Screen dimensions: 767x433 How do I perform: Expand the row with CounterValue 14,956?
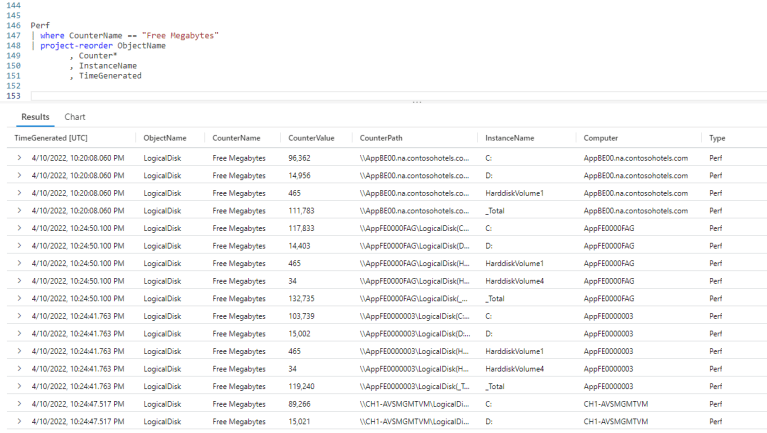(19, 175)
